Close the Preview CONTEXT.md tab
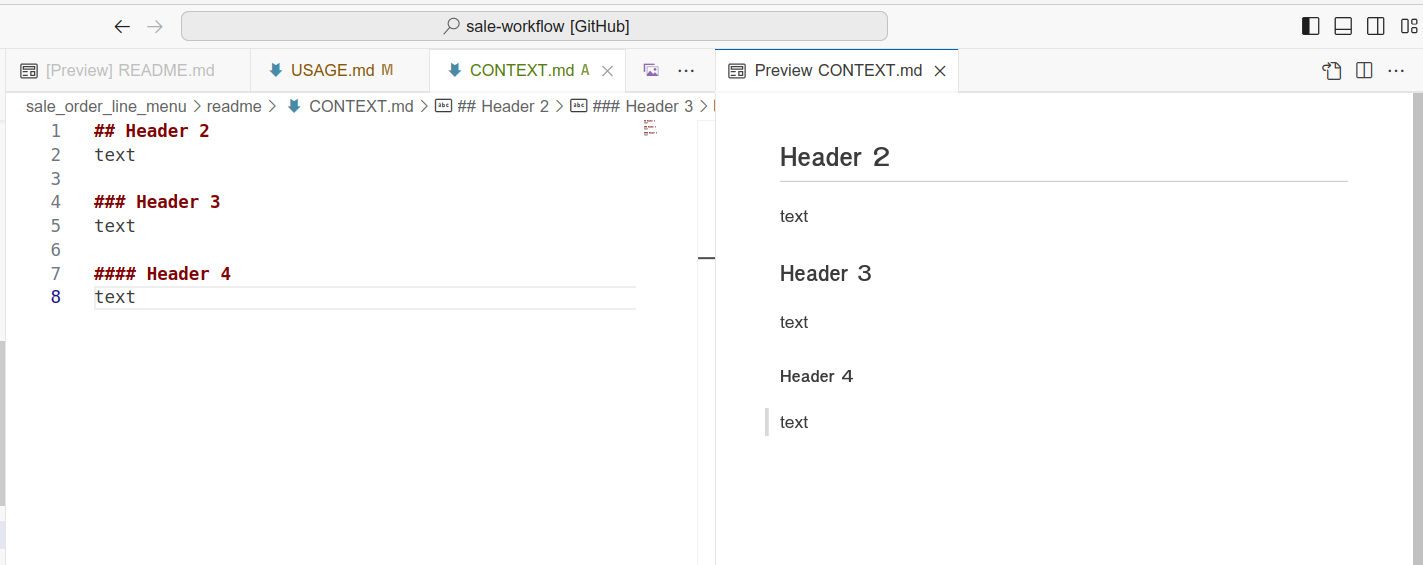1423x565 pixels. coord(940,70)
